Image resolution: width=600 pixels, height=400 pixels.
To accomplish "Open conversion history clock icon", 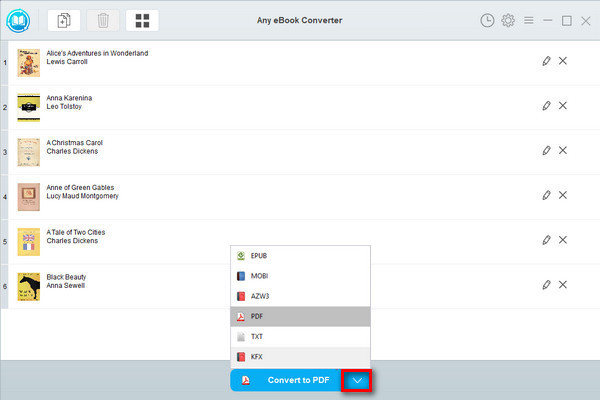I will [487, 20].
